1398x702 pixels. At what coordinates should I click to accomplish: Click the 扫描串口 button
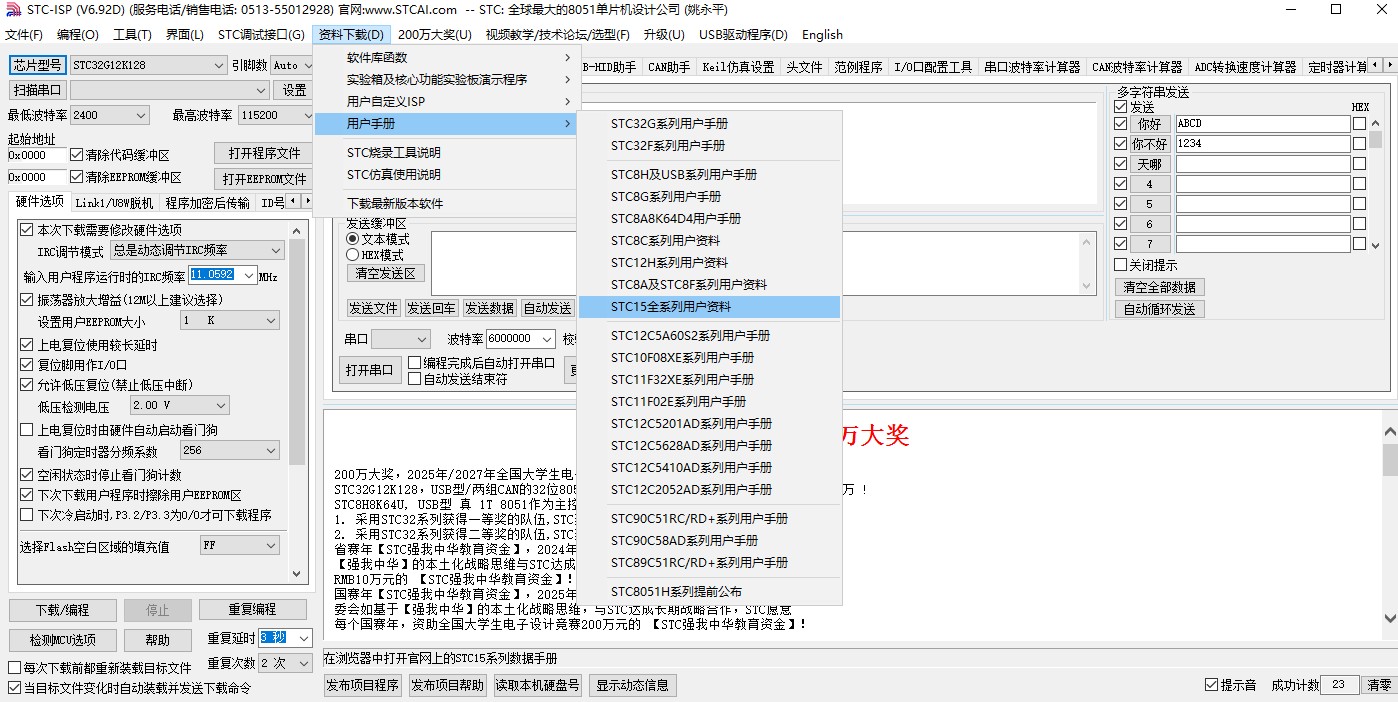coord(38,90)
